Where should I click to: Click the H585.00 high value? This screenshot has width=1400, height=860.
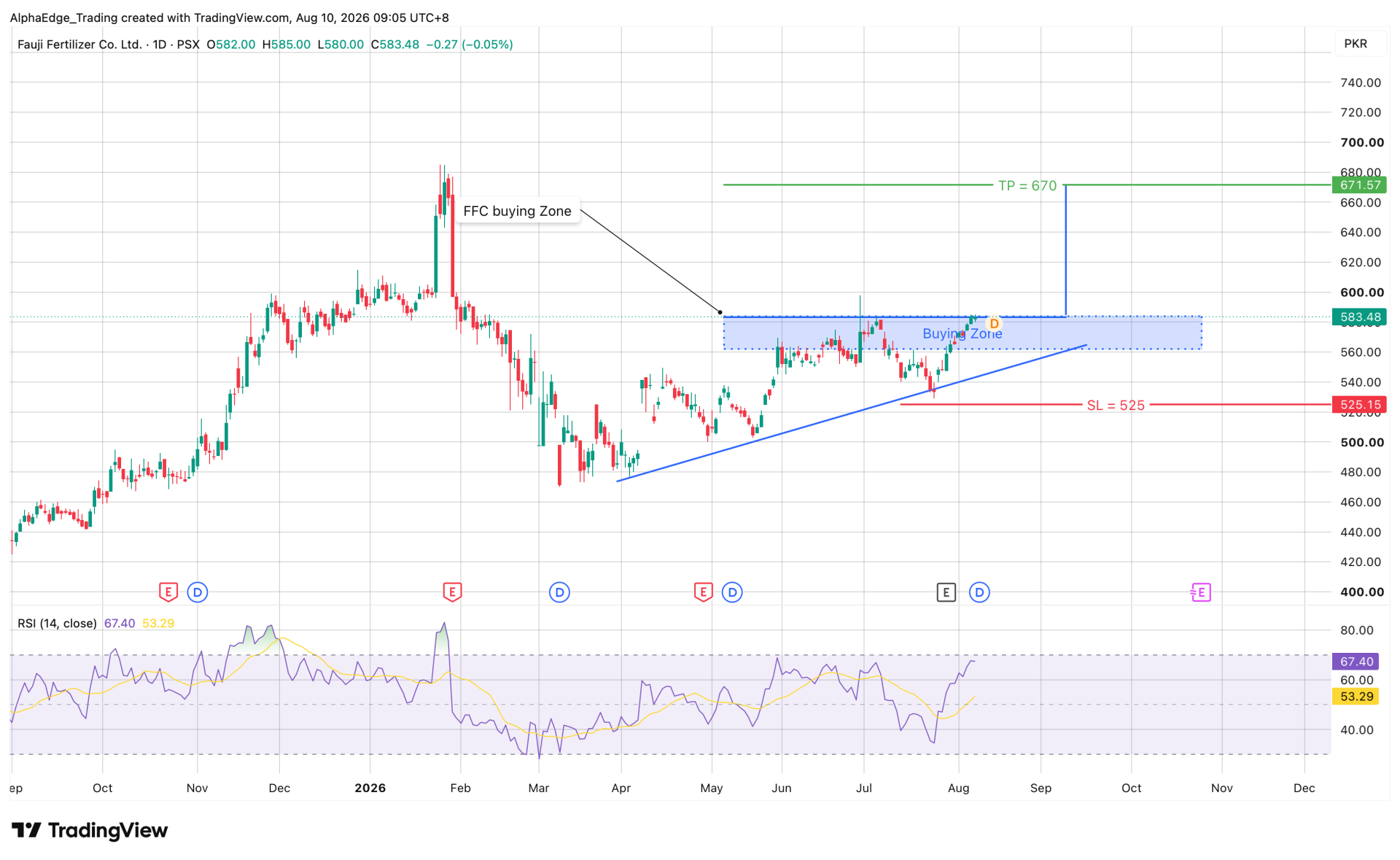286,44
